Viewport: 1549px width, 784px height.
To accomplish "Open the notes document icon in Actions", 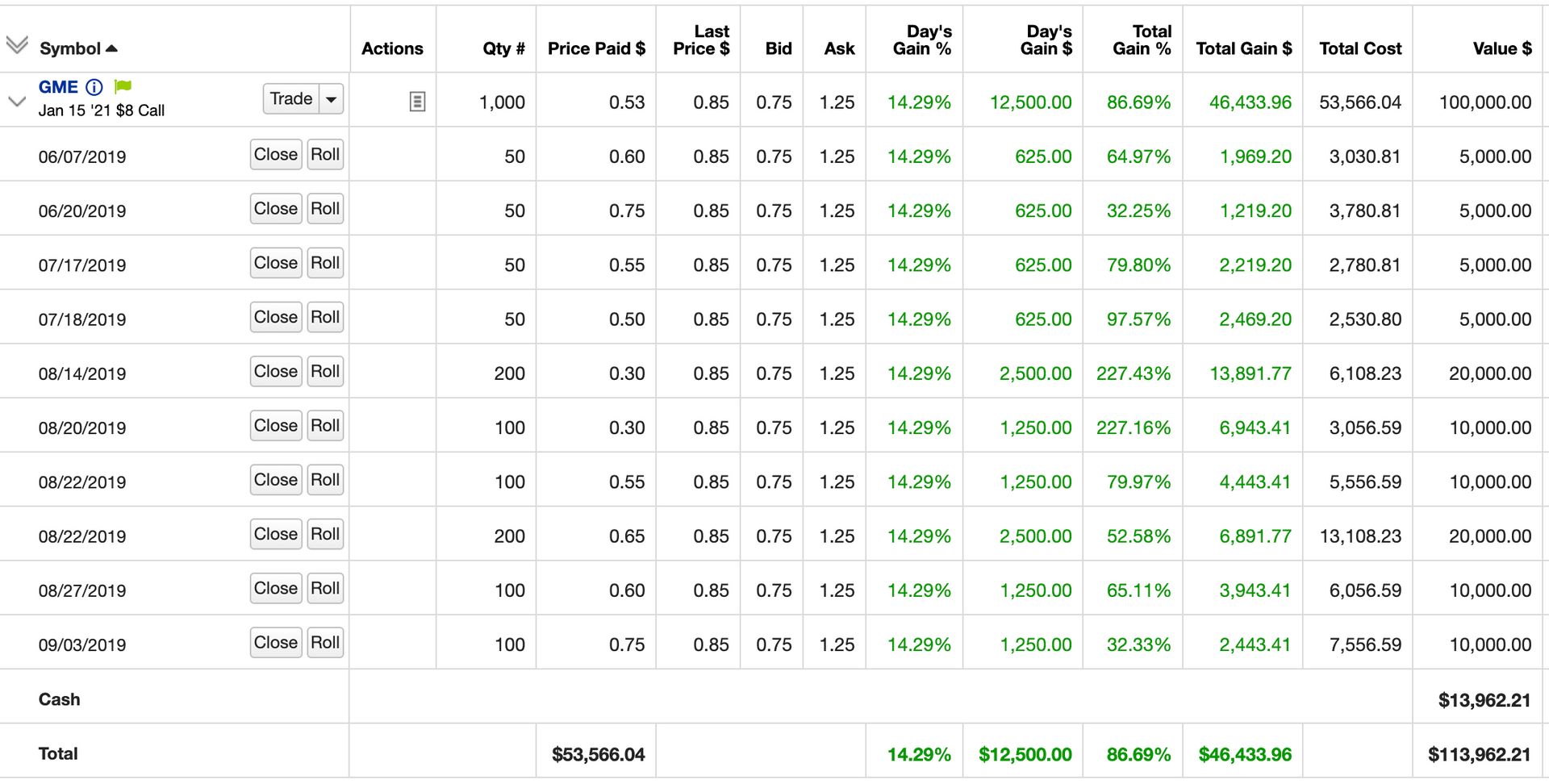I will click(417, 102).
